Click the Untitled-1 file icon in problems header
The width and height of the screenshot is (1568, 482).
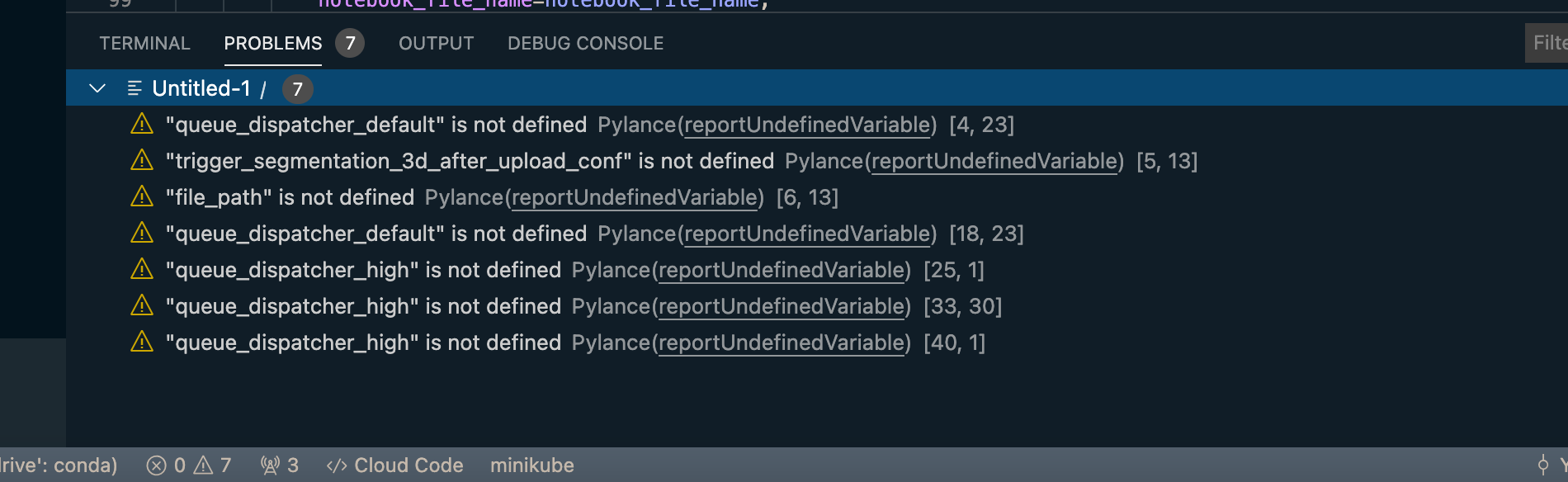coord(133,88)
